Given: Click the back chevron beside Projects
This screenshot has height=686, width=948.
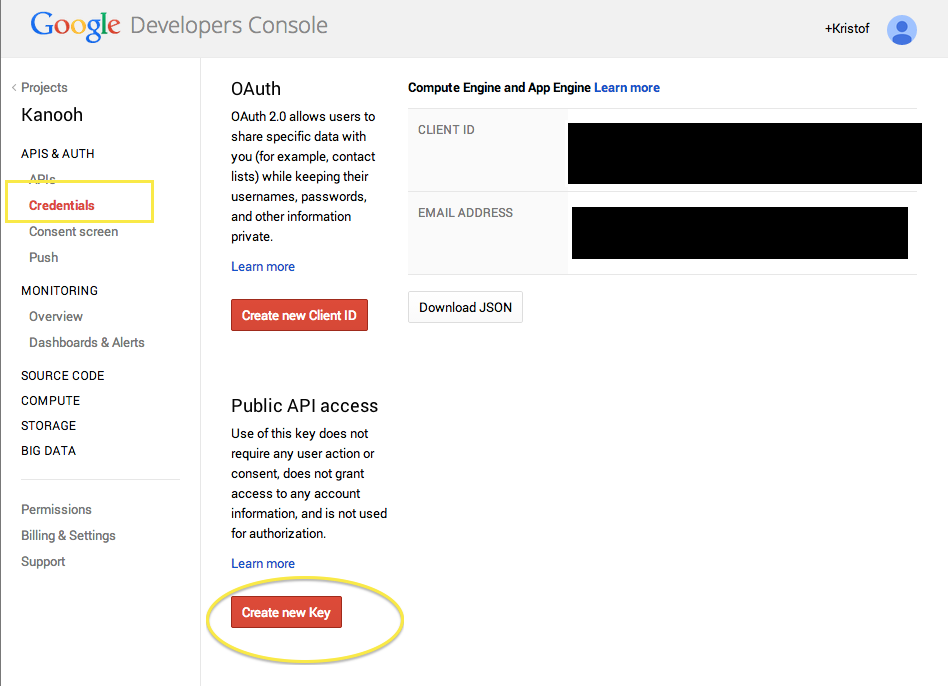Looking at the screenshot, I should pyautogui.click(x=14, y=88).
